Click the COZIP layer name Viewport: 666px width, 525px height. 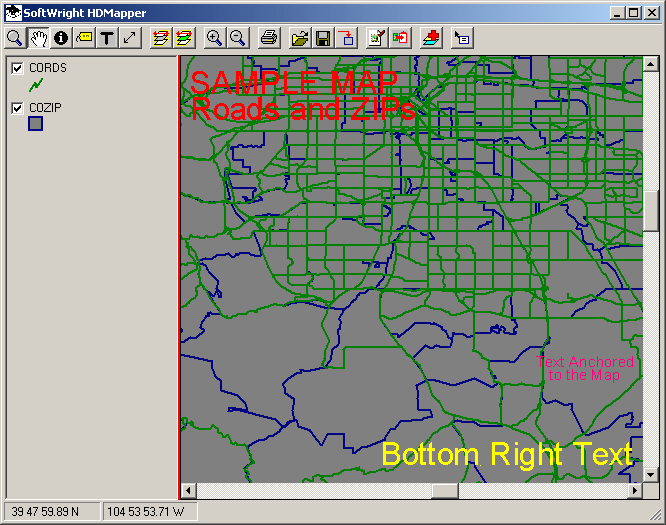[x=45, y=108]
